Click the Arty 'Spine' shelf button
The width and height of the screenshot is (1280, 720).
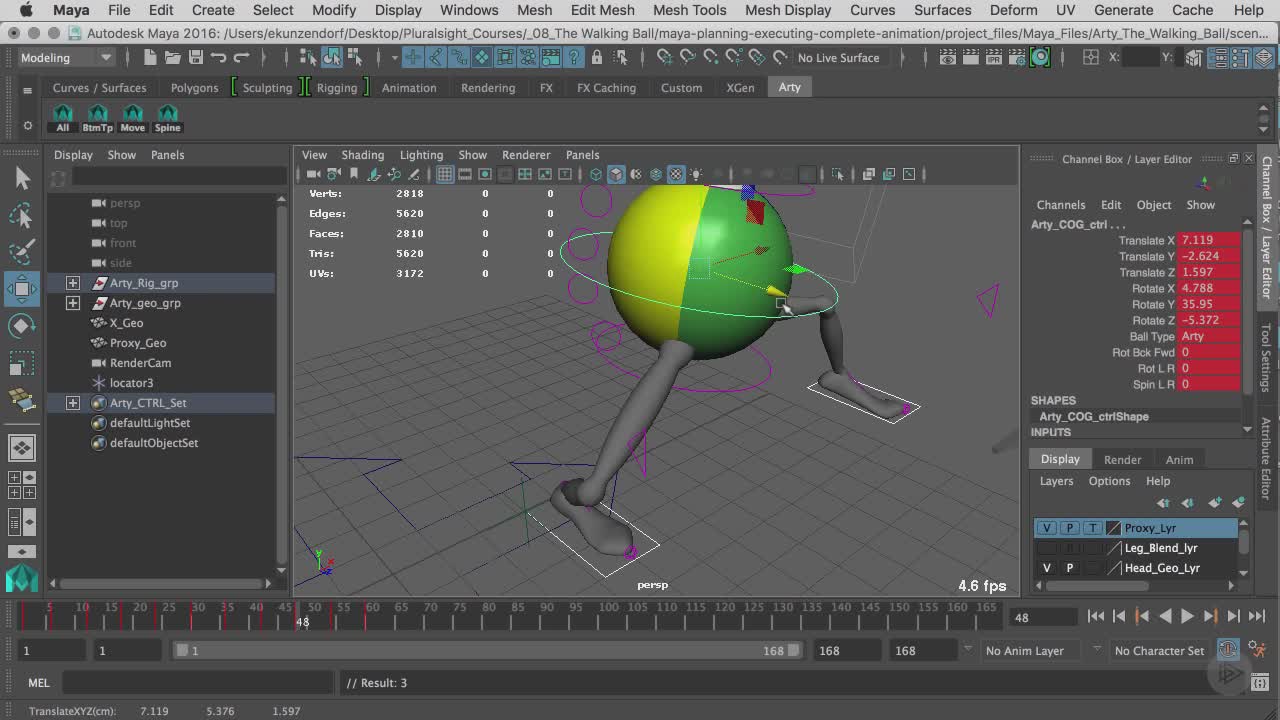tap(168, 118)
